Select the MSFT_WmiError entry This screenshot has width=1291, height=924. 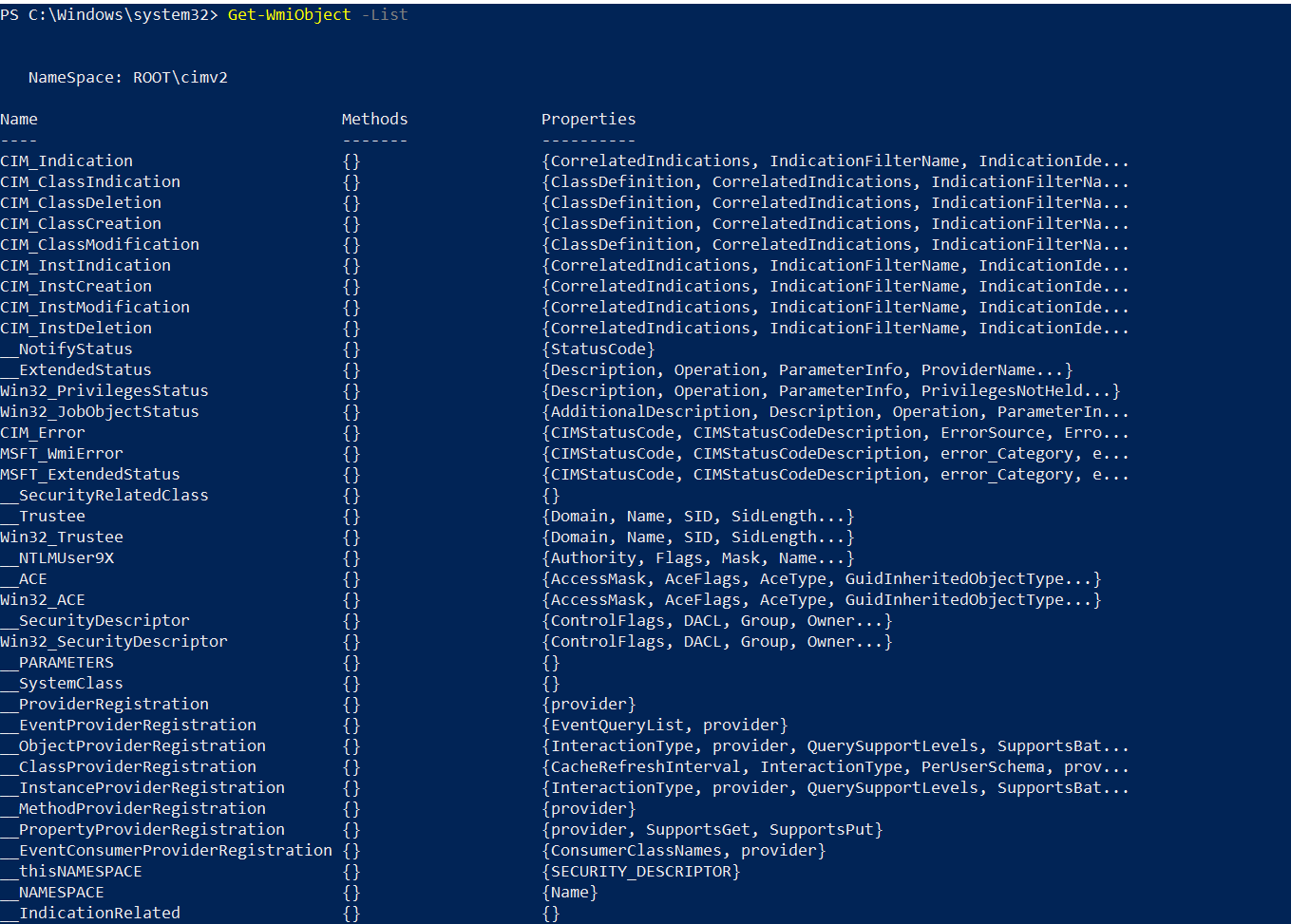coord(61,453)
